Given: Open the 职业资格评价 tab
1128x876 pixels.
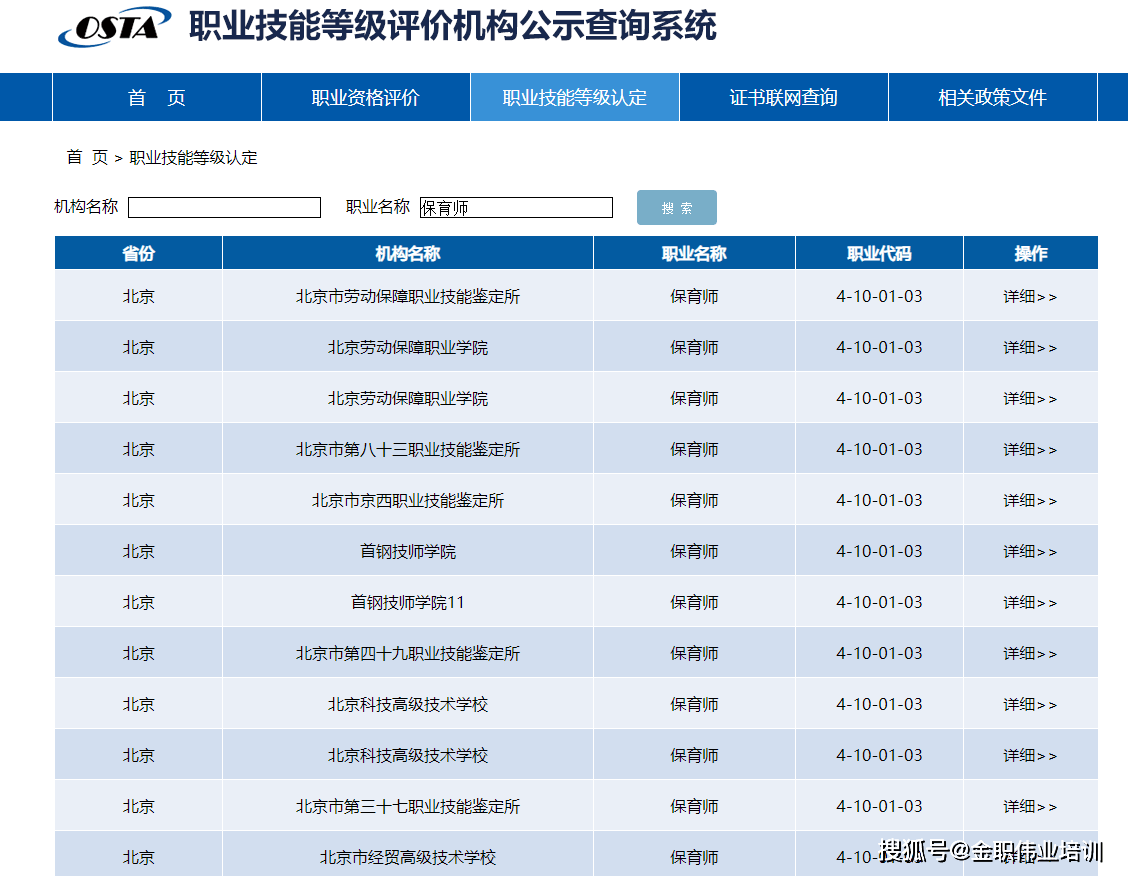Looking at the screenshot, I should click(365, 97).
